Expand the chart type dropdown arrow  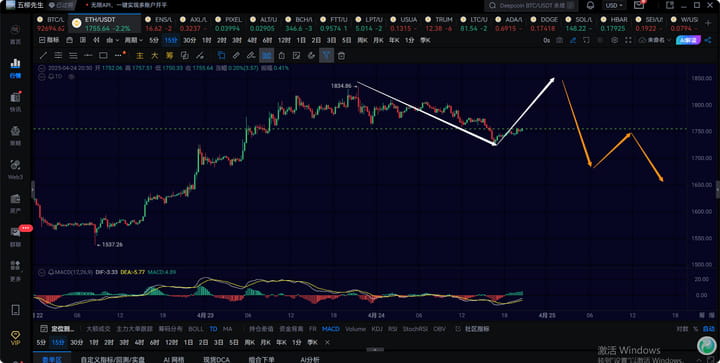tap(118, 40)
